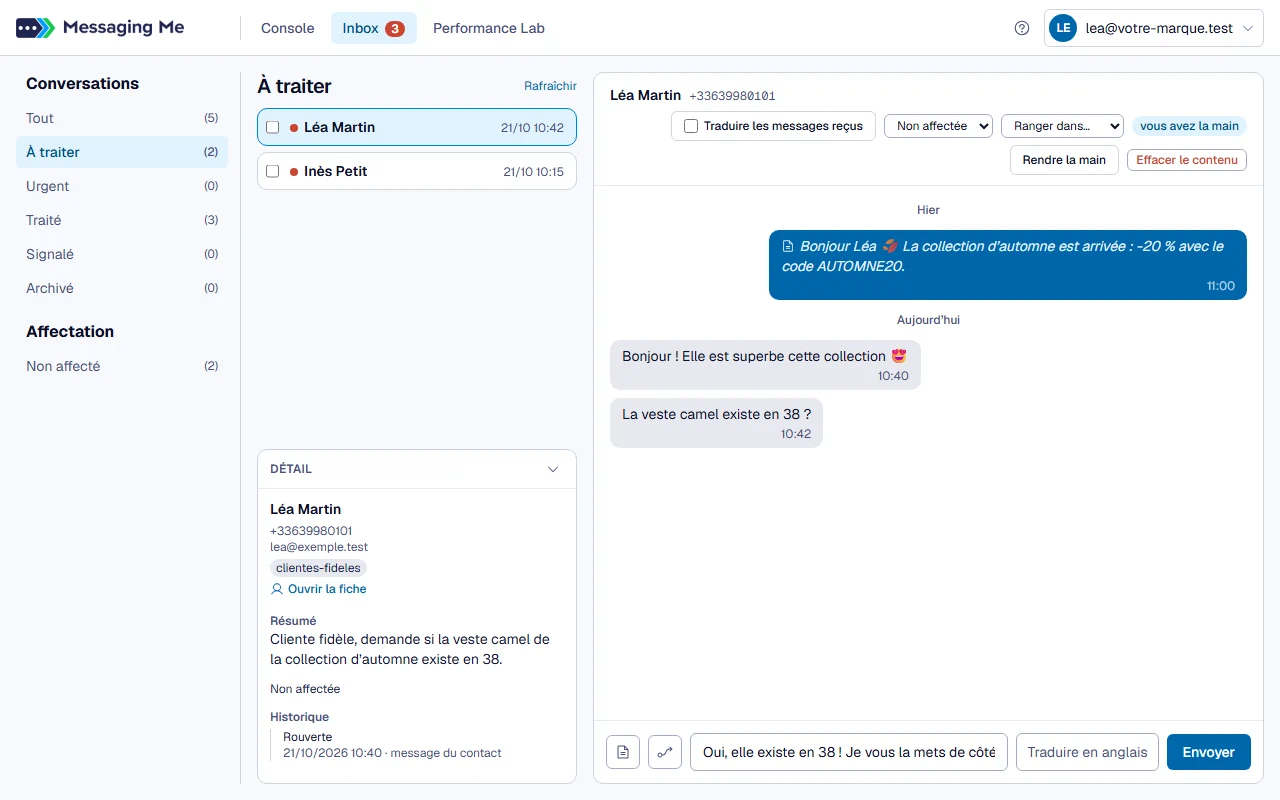The height and width of the screenshot is (800, 1280).
Task: Click into the message reply input field
Action: [849, 752]
